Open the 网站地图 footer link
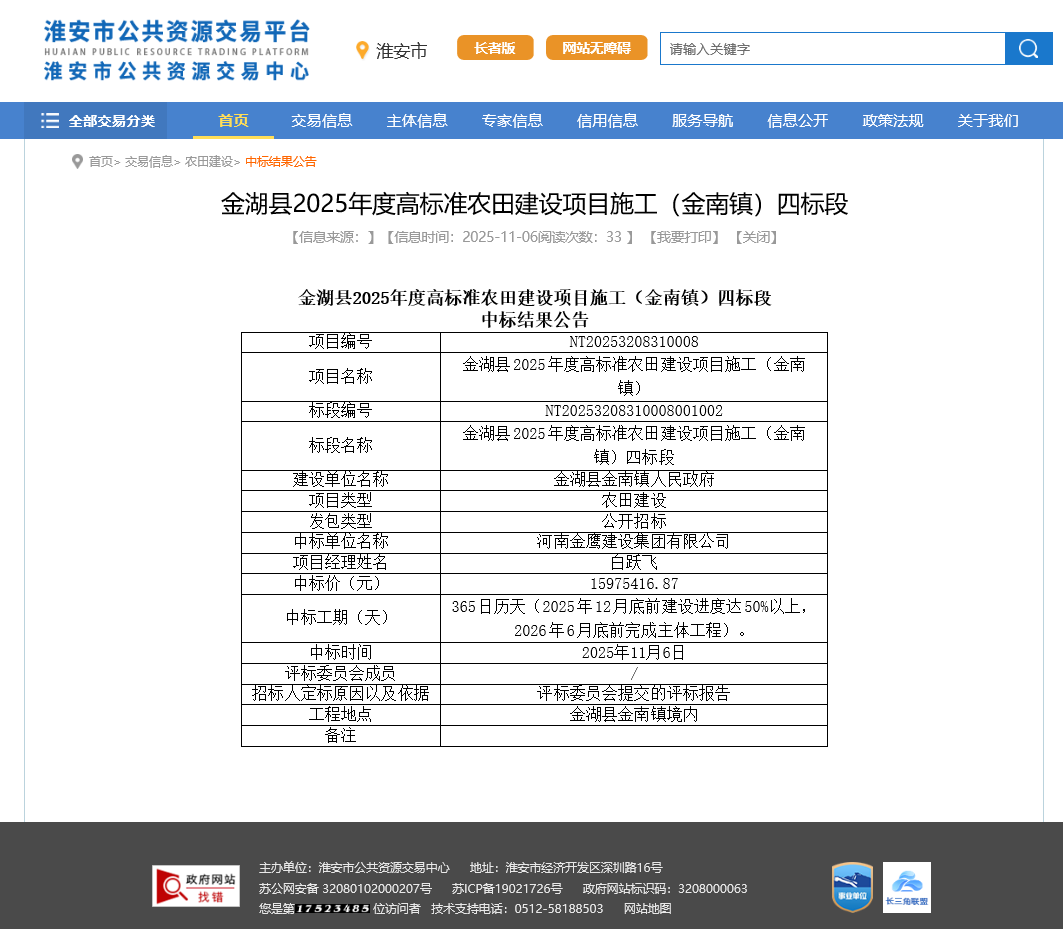The height and width of the screenshot is (929, 1063). [x=647, y=908]
